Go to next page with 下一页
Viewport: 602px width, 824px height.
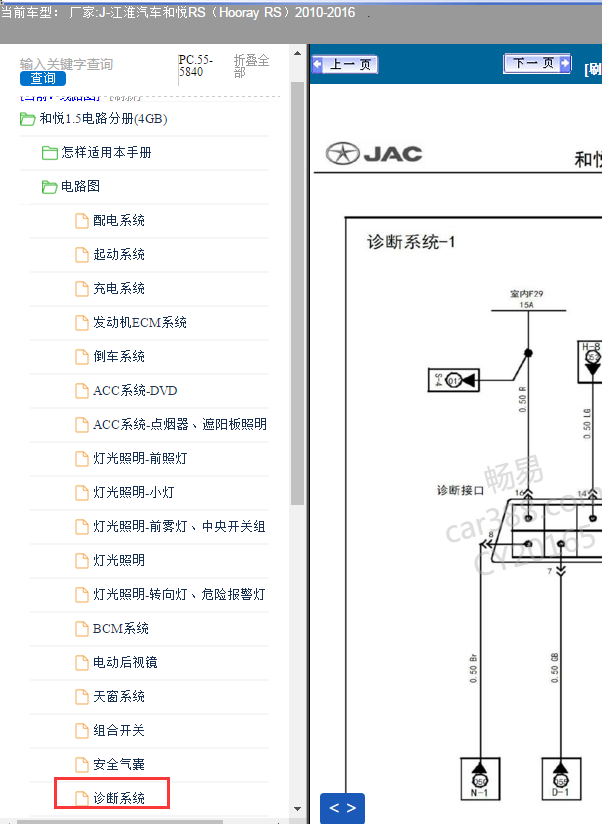tap(537, 64)
